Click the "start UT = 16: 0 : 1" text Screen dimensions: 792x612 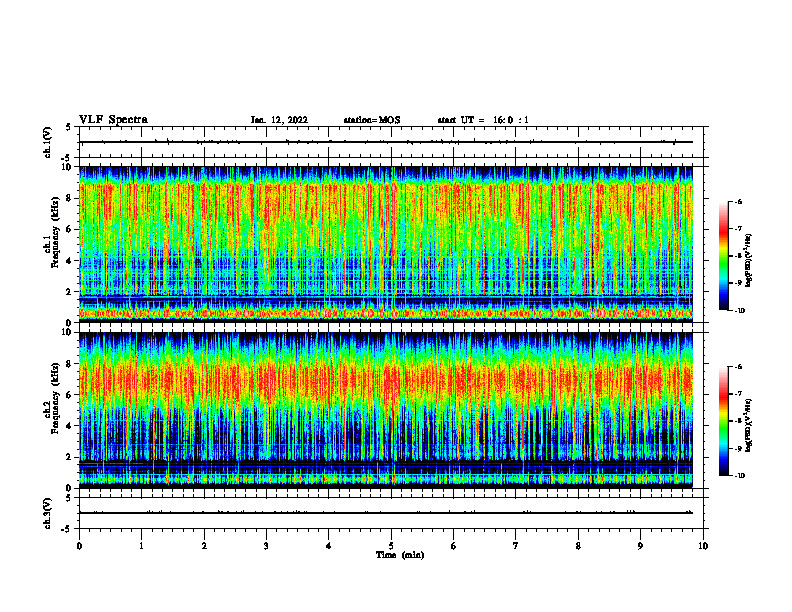[x=483, y=120]
